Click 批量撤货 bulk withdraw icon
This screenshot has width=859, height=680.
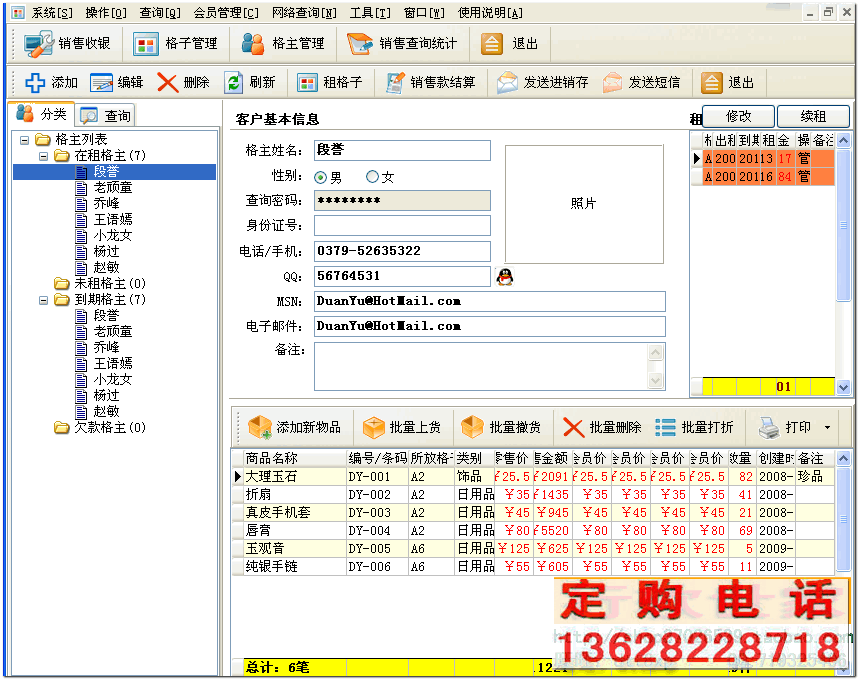[x=472, y=427]
